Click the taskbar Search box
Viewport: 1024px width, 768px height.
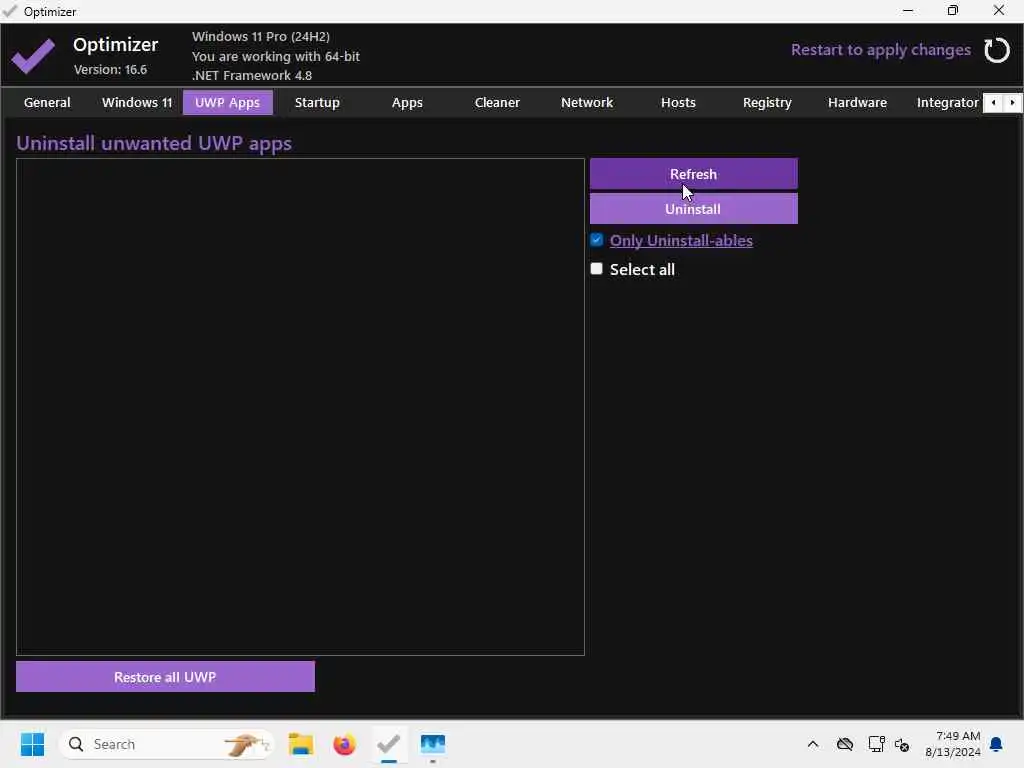(167, 744)
